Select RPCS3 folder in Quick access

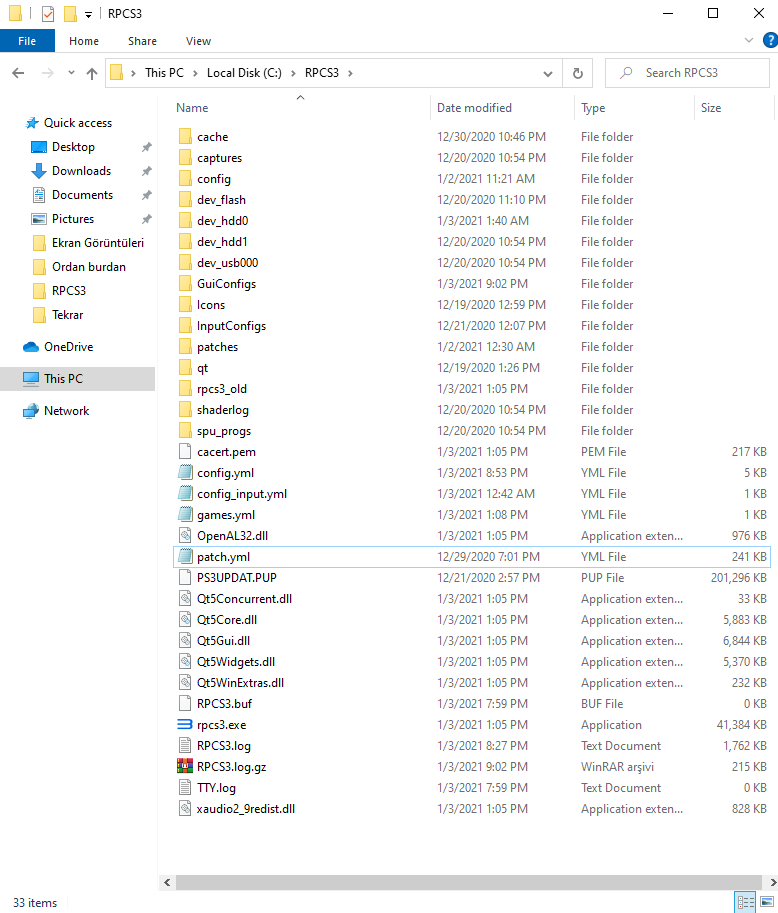pos(69,291)
